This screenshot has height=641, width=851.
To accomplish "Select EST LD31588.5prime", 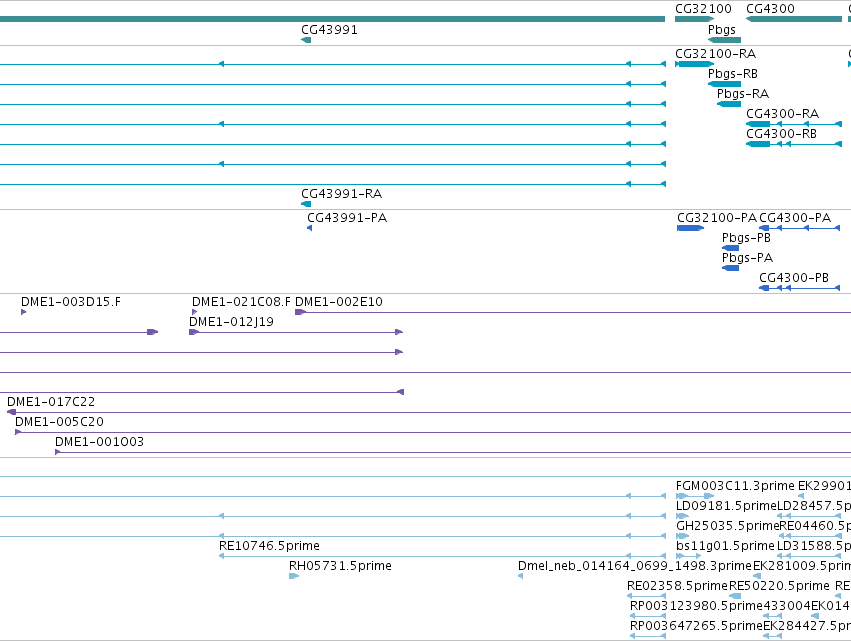I will [x=809, y=556].
